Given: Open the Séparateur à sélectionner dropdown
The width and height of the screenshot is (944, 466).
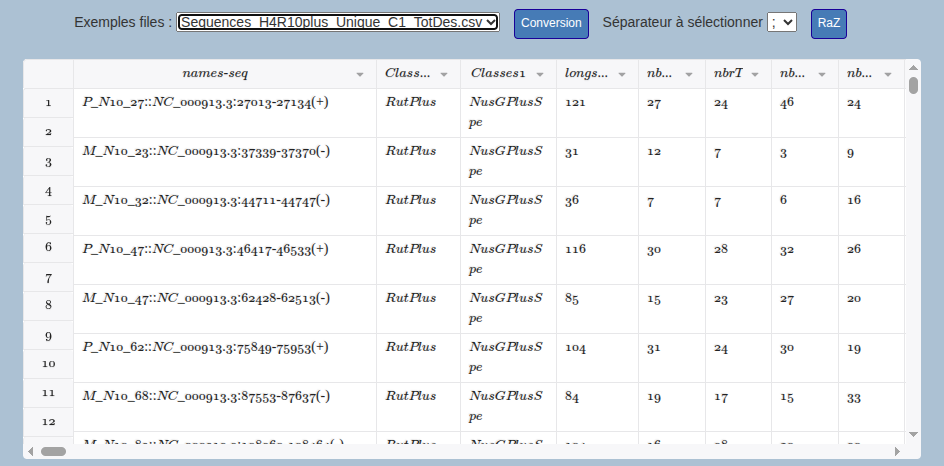Looking at the screenshot, I should point(781,23).
